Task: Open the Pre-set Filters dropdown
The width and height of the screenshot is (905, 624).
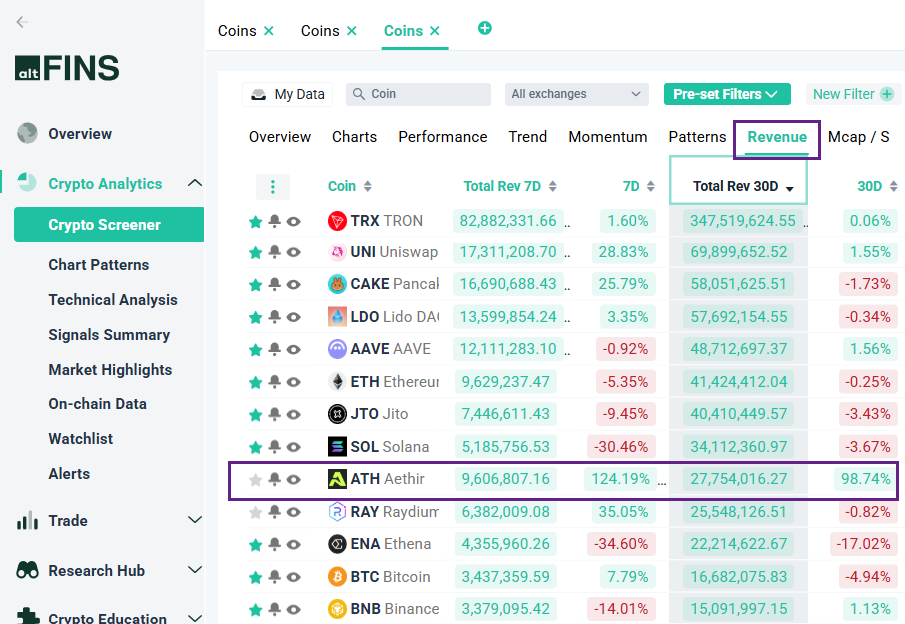Action: tap(727, 94)
